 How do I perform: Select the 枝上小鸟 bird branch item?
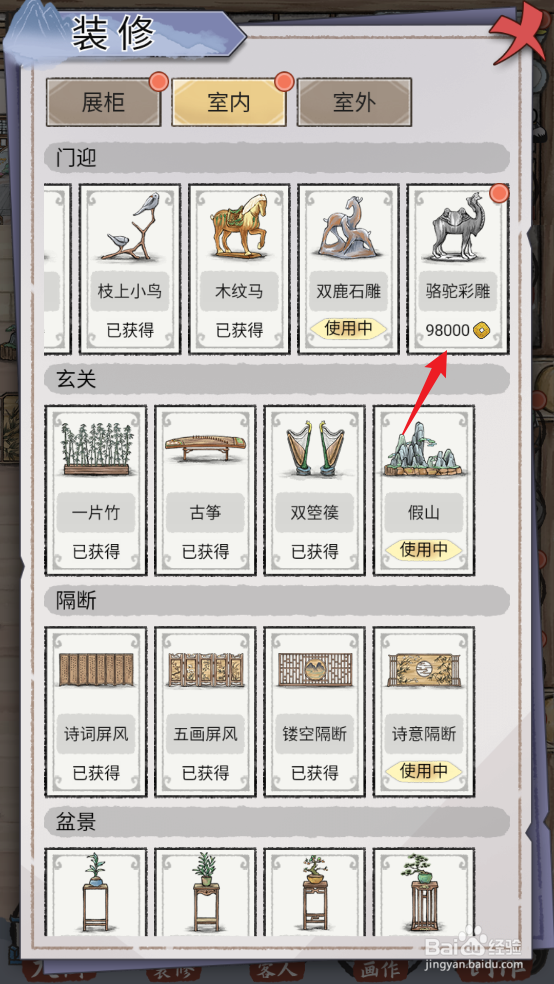point(130,269)
